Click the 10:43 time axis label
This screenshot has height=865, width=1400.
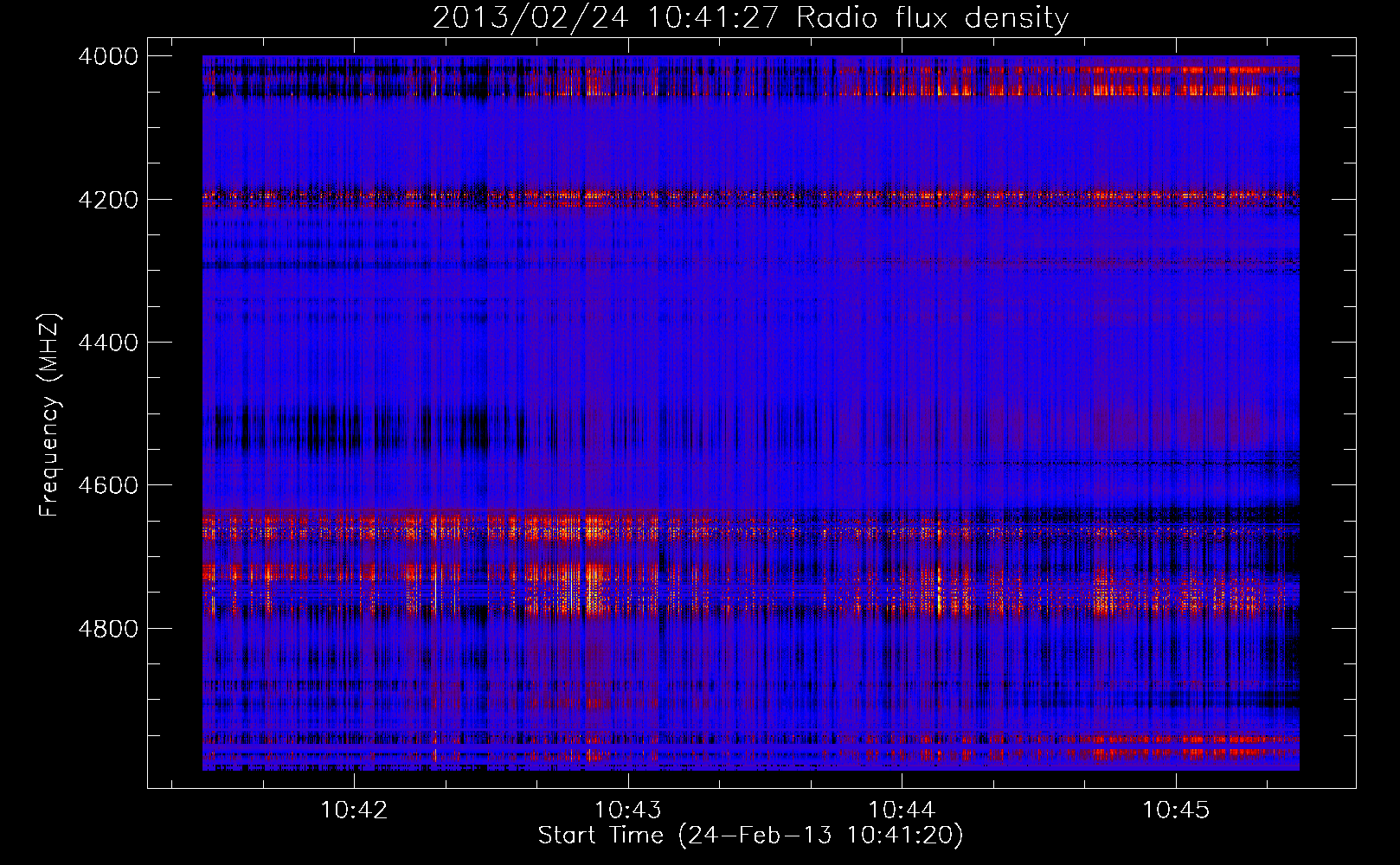[x=627, y=811]
